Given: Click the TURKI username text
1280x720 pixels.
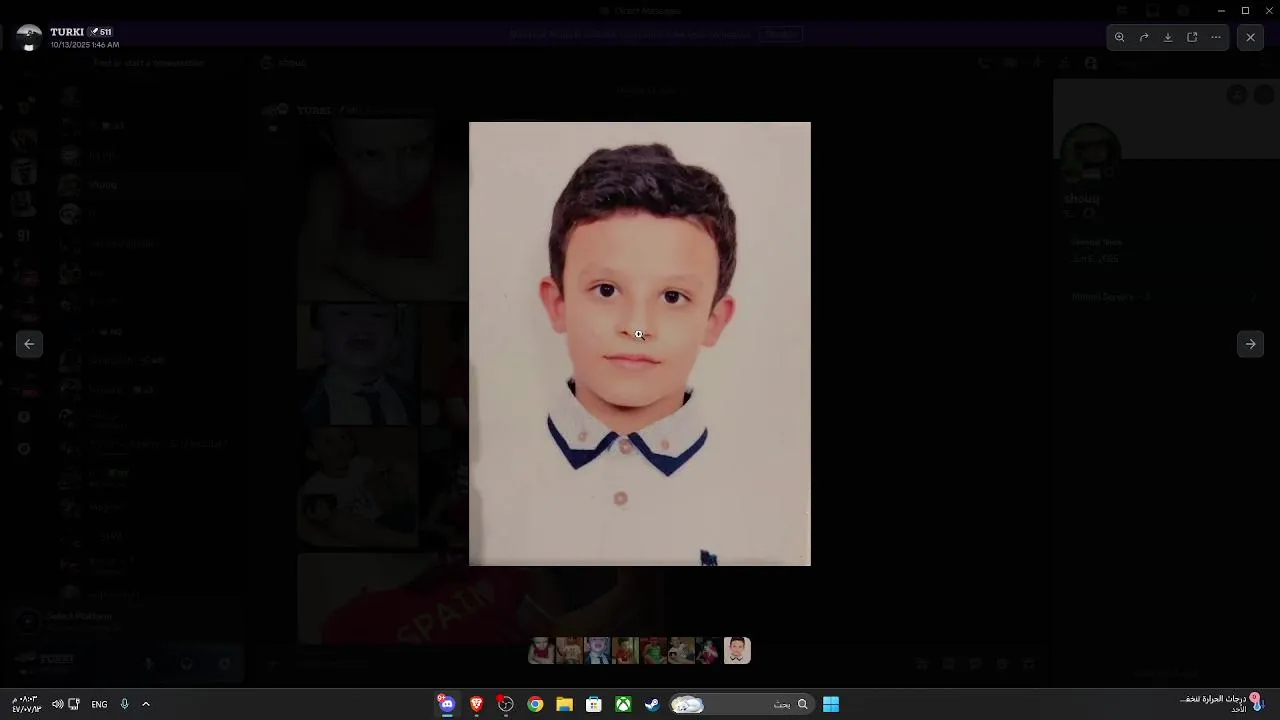Looking at the screenshot, I should pyautogui.click(x=67, y=32).
